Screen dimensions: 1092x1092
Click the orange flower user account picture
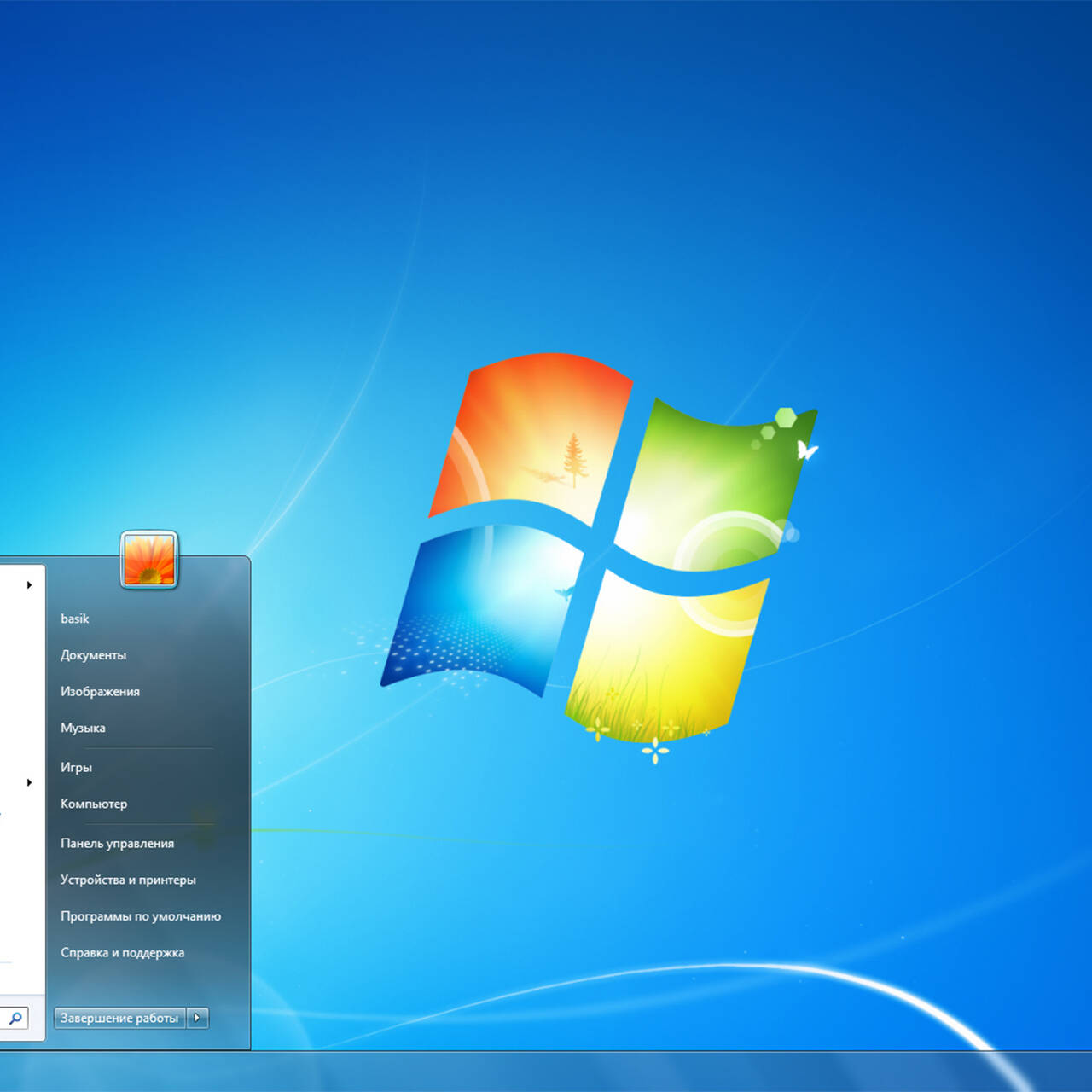(149, 560)
